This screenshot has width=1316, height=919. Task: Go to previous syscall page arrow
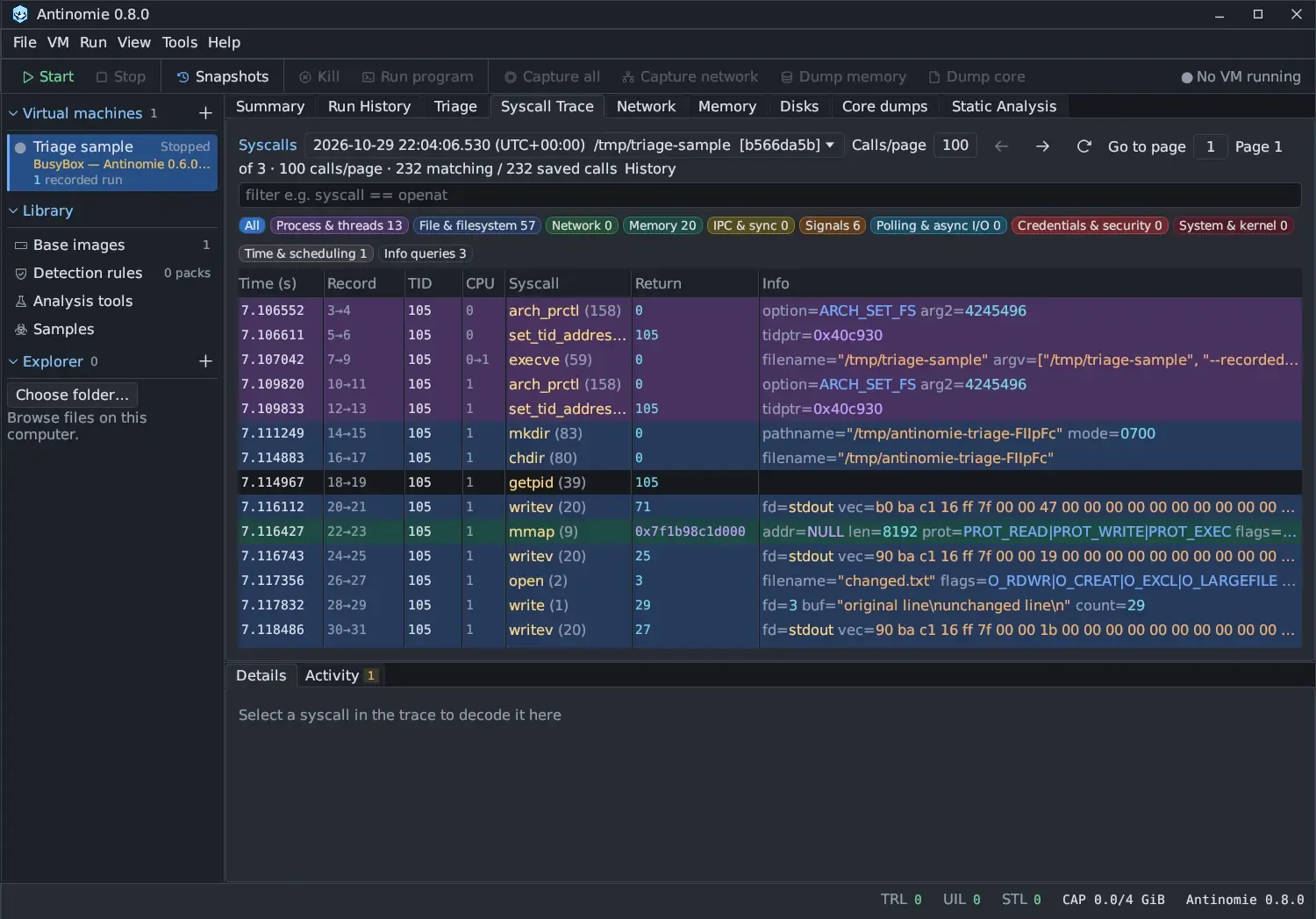pos(1001,146)
